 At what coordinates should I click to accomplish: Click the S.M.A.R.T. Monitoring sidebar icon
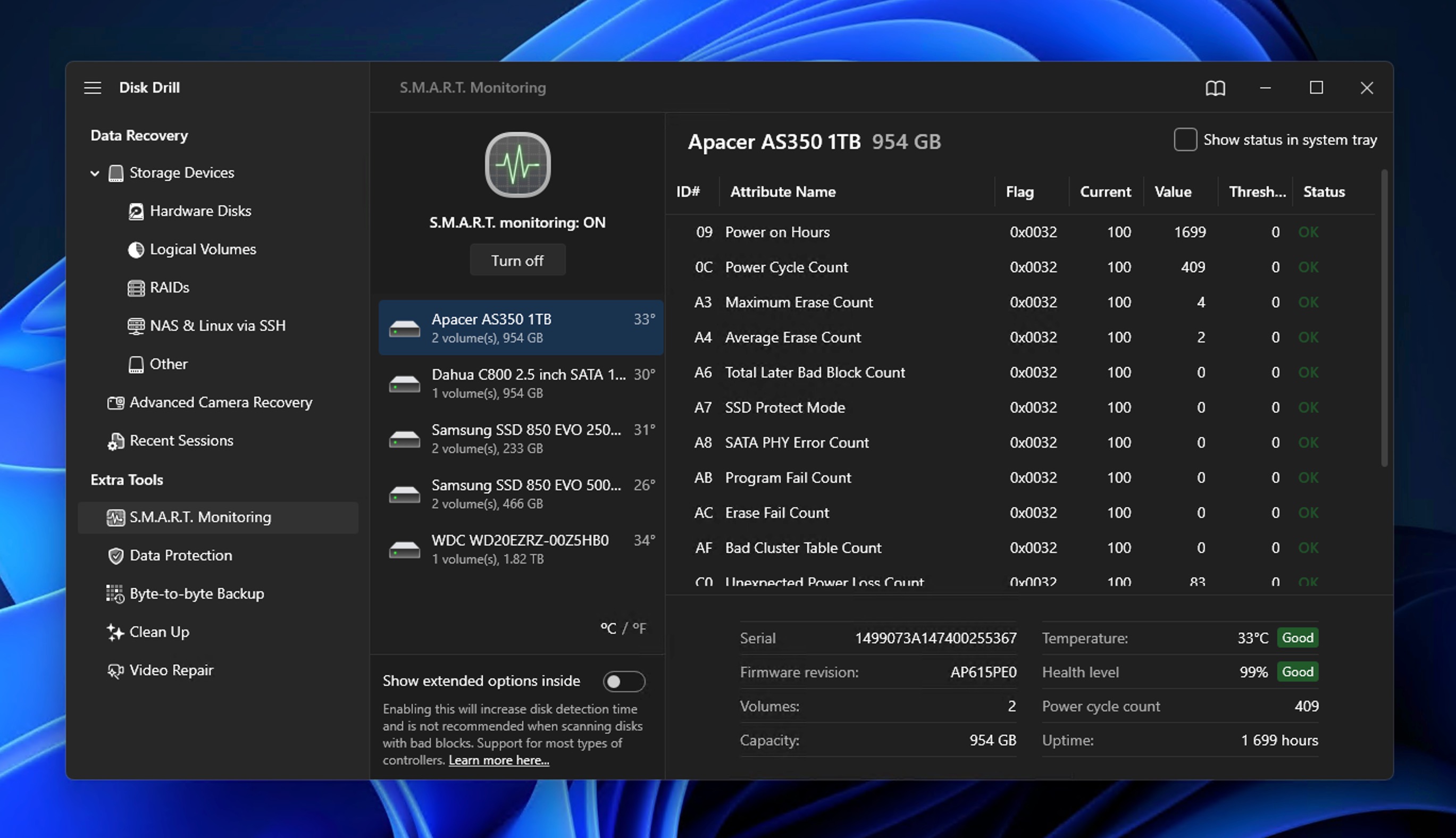pyautogui.click(x=116, y=517)
